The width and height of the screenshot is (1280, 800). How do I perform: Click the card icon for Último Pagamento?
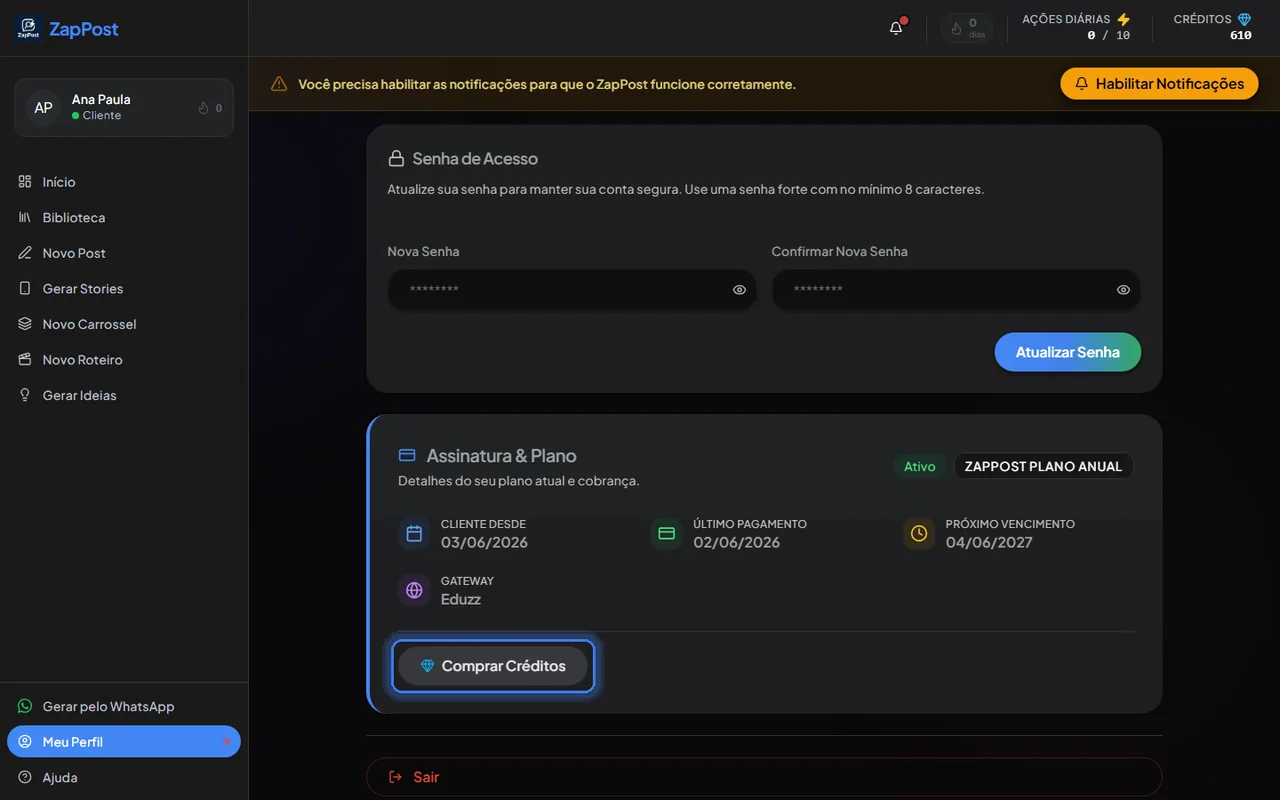tap(666, 534)
